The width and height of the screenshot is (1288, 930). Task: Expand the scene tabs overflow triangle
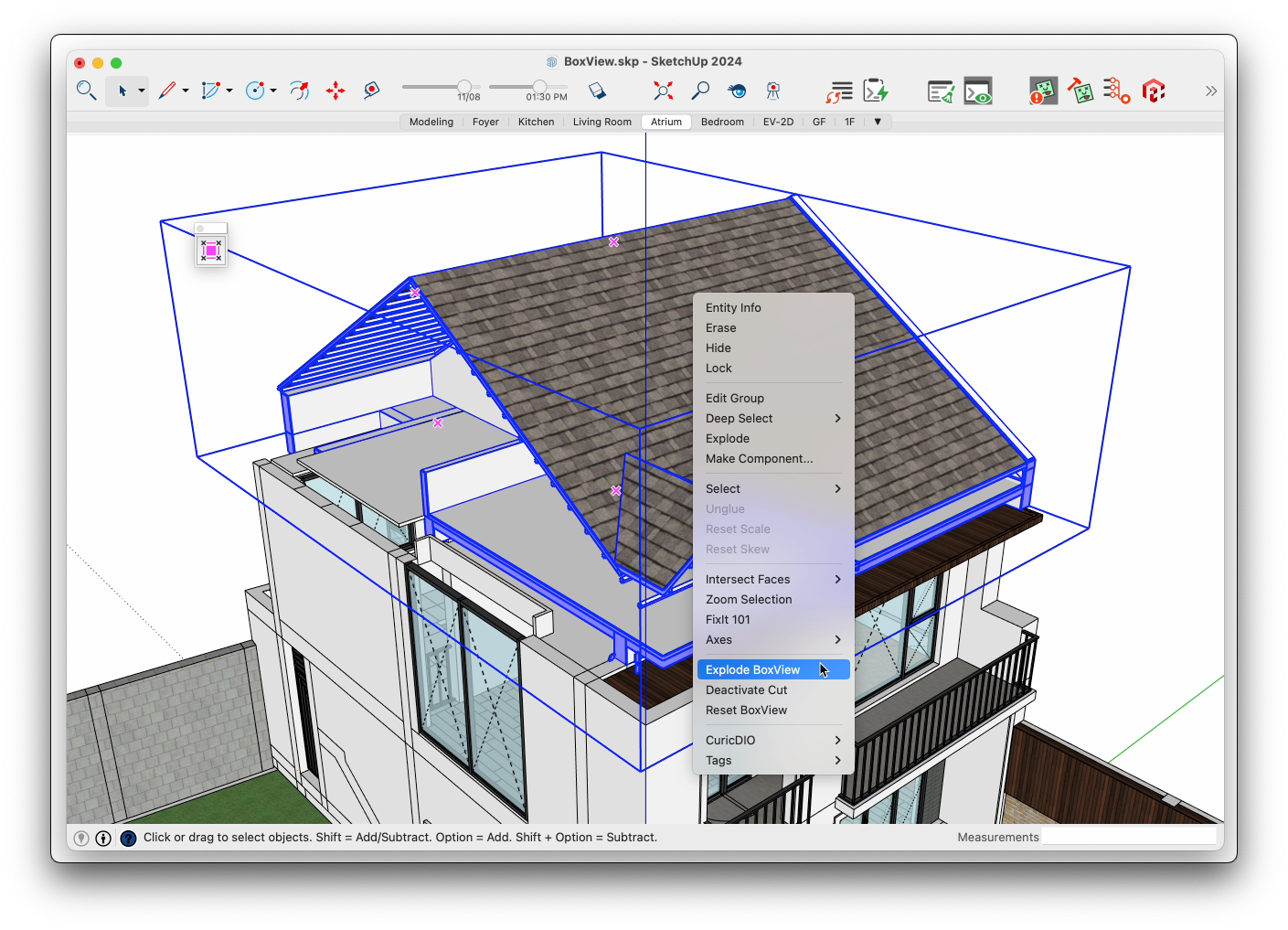(x=878, y=122)
